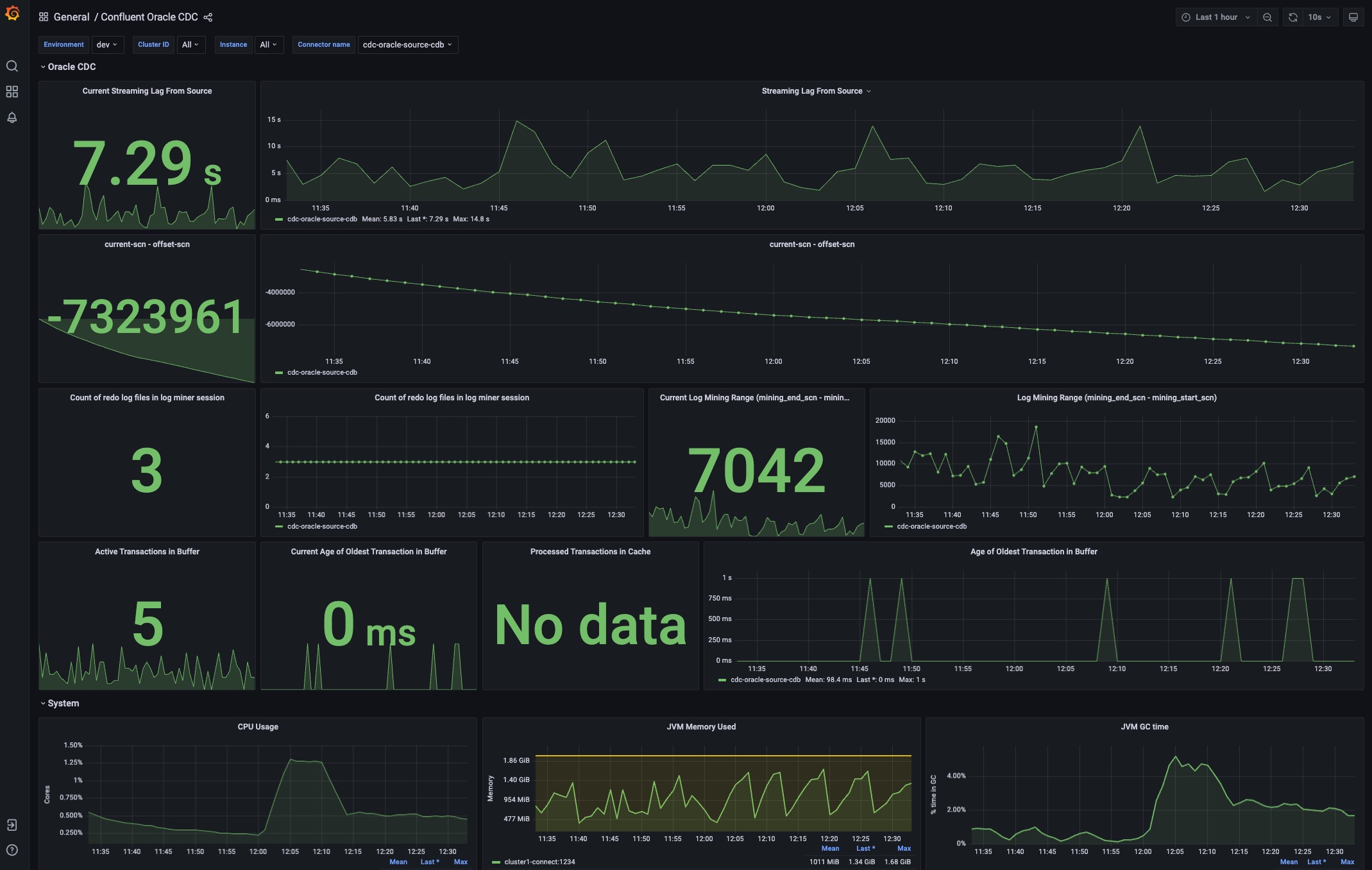Image resolution: width=1372 pixels, height=870 pixels.
Task: Open Dashboards icon in sidebar
Action: [12, 92]
